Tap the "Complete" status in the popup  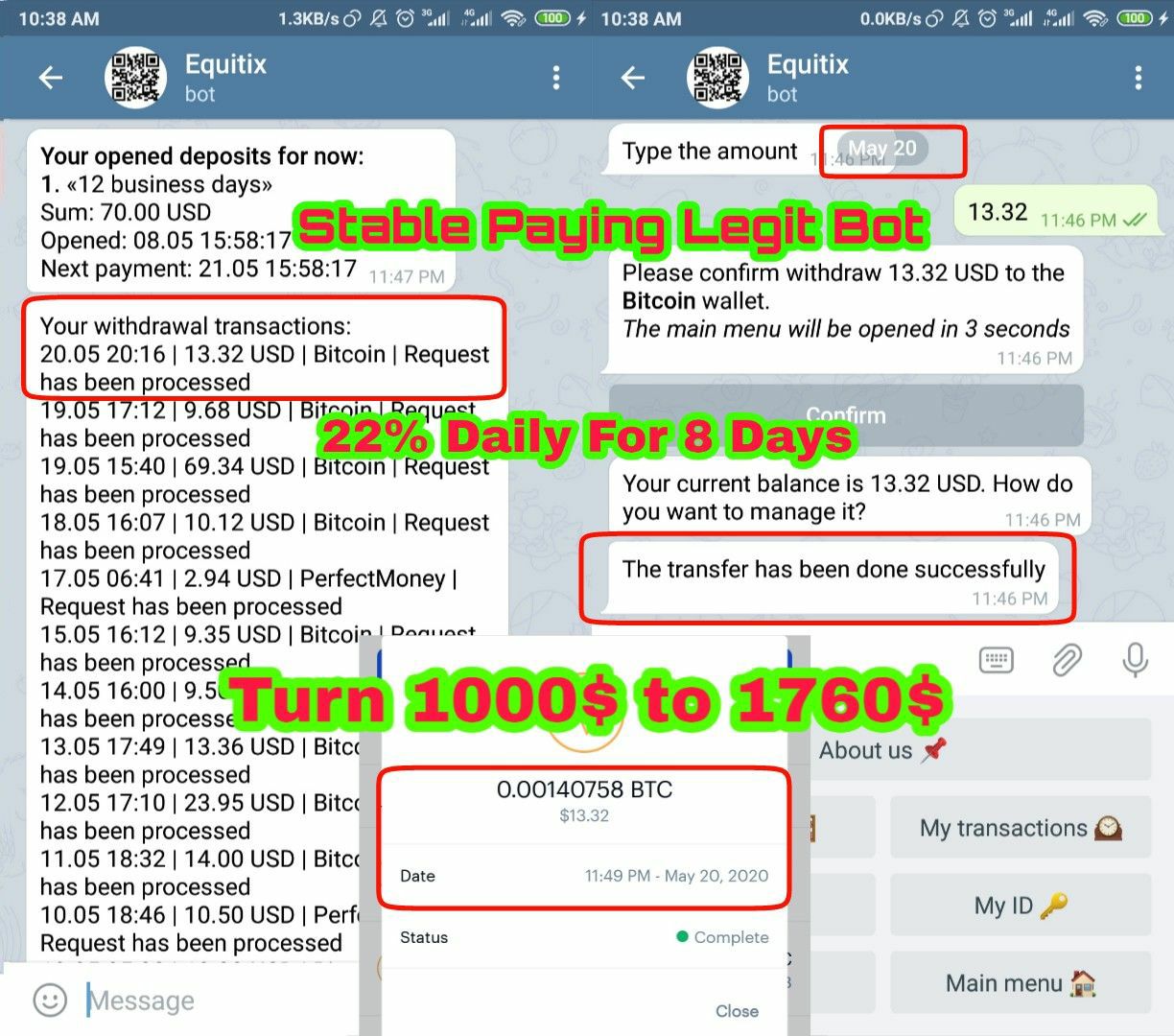[722, 937]
